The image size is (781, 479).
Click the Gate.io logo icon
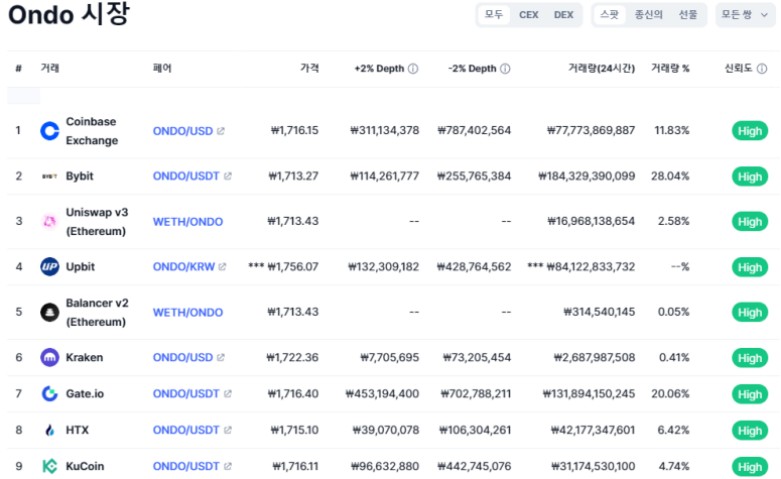(49, 394)
